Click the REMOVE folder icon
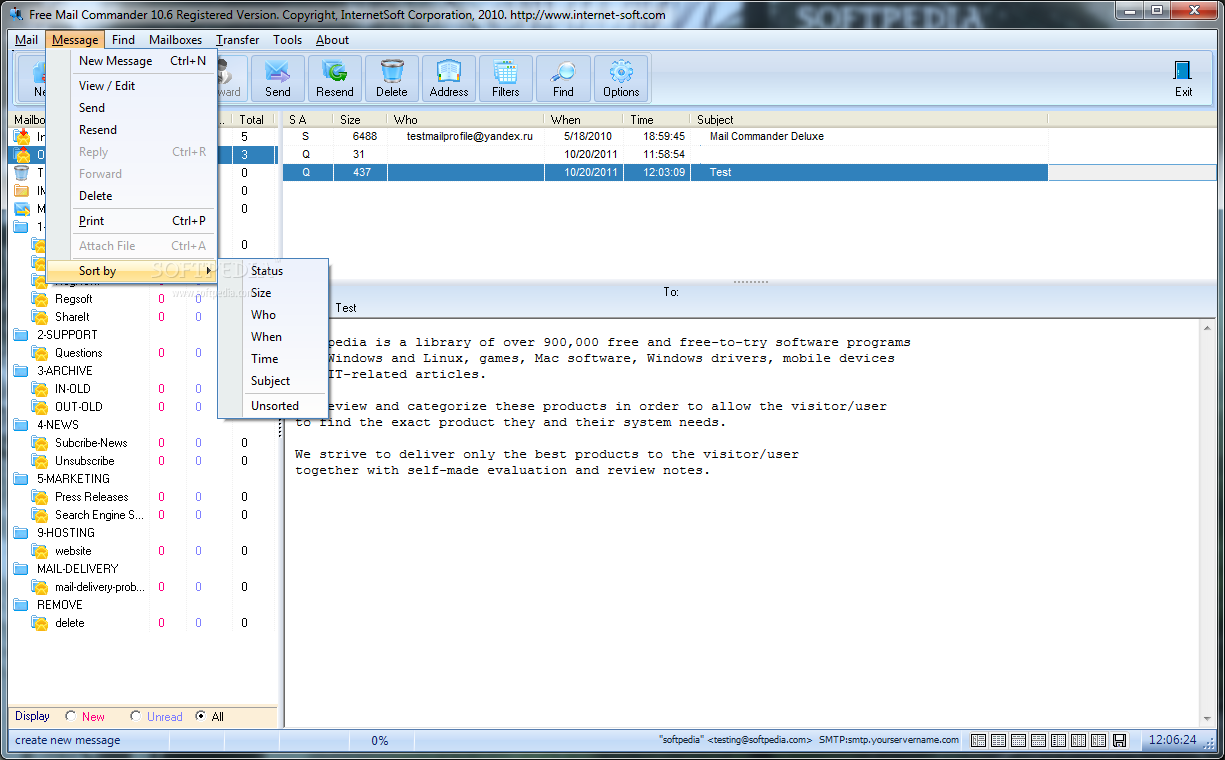1225x760 pixels. (21, 605)
